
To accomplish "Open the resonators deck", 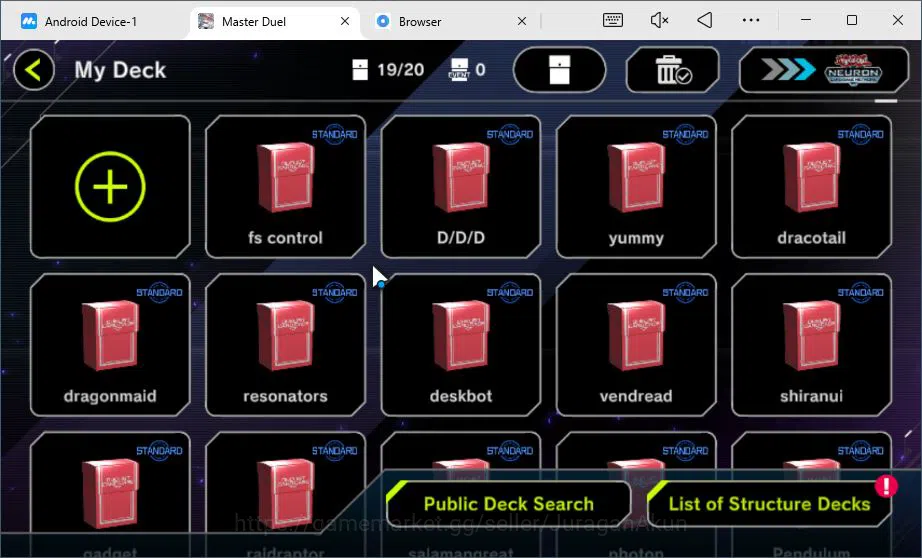I will point(285,345).
